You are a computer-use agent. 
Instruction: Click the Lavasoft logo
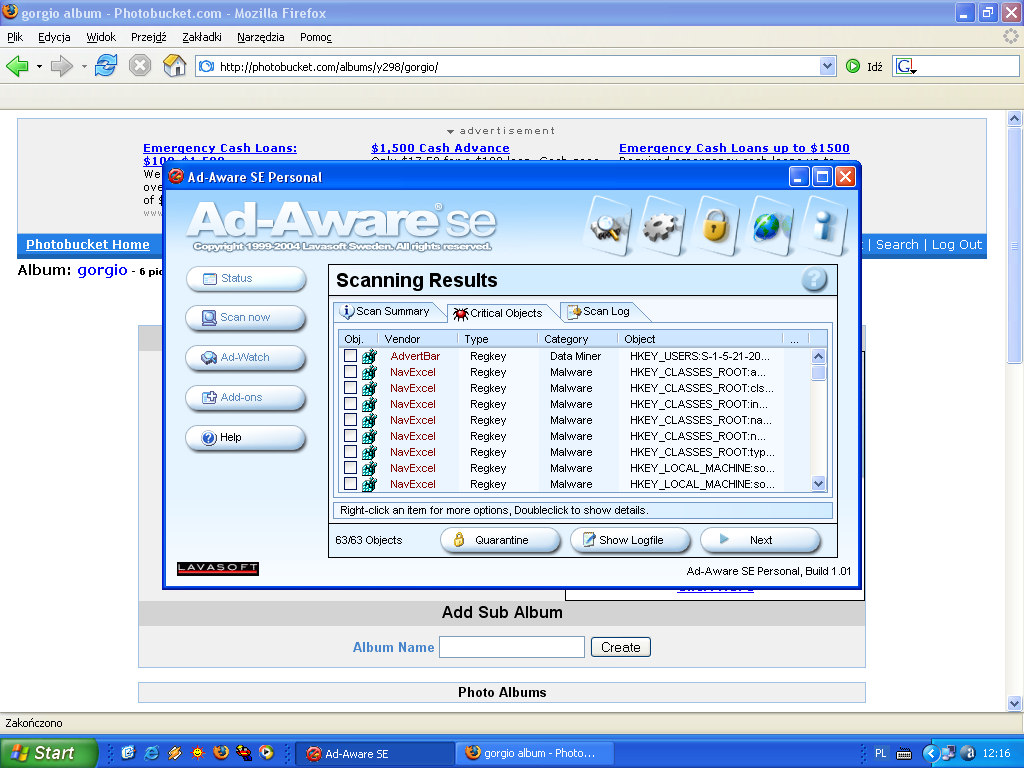coord(218,568)
